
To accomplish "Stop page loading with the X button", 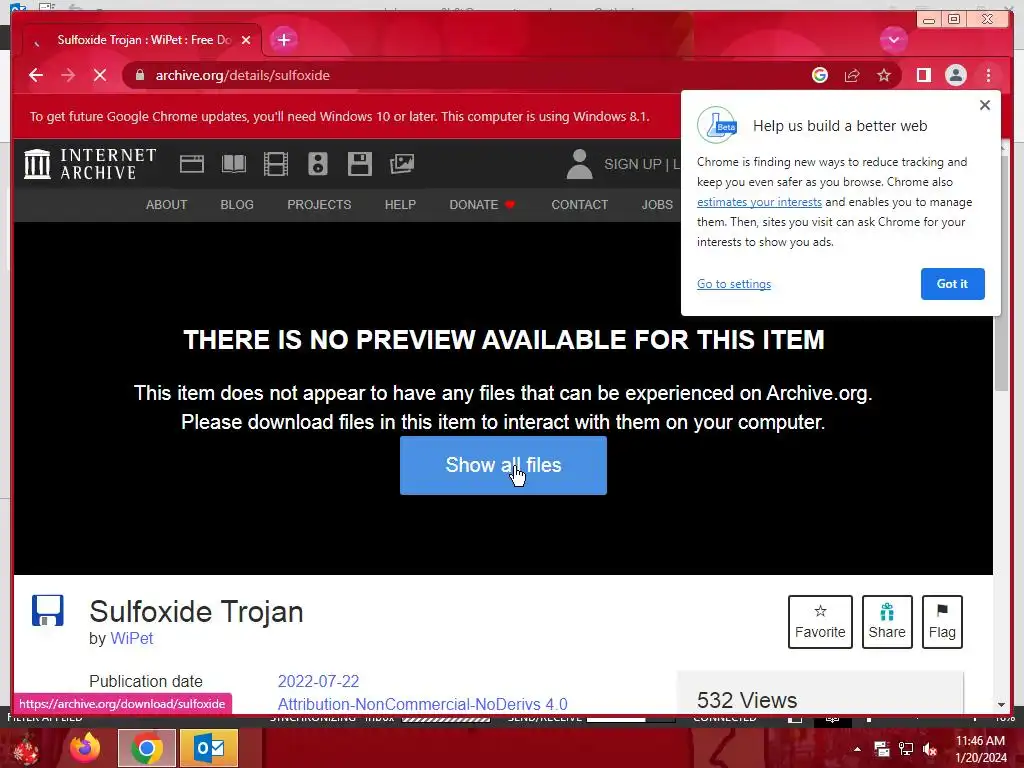I will pyautogui.click(x=100, y=75).
